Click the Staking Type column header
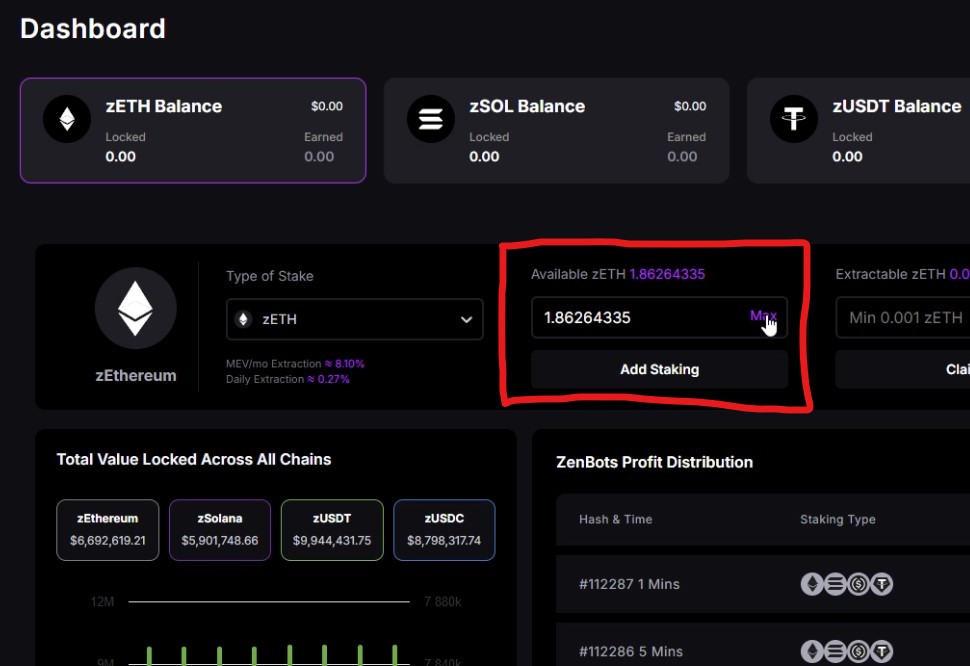Viewport: 970px width, 666px height. (x=838, y=519)
